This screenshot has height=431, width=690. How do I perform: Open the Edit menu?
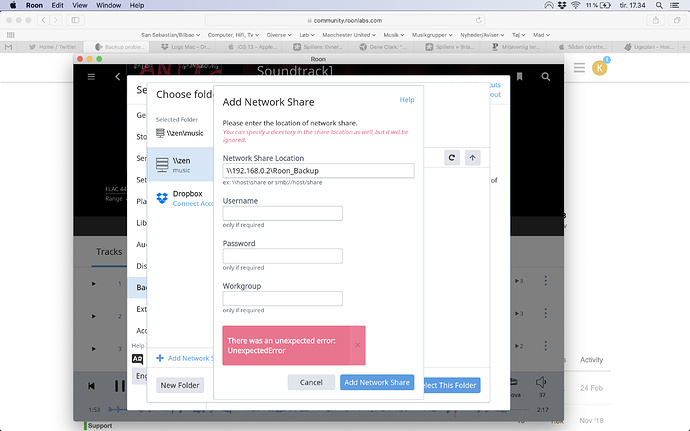point(57,5)
